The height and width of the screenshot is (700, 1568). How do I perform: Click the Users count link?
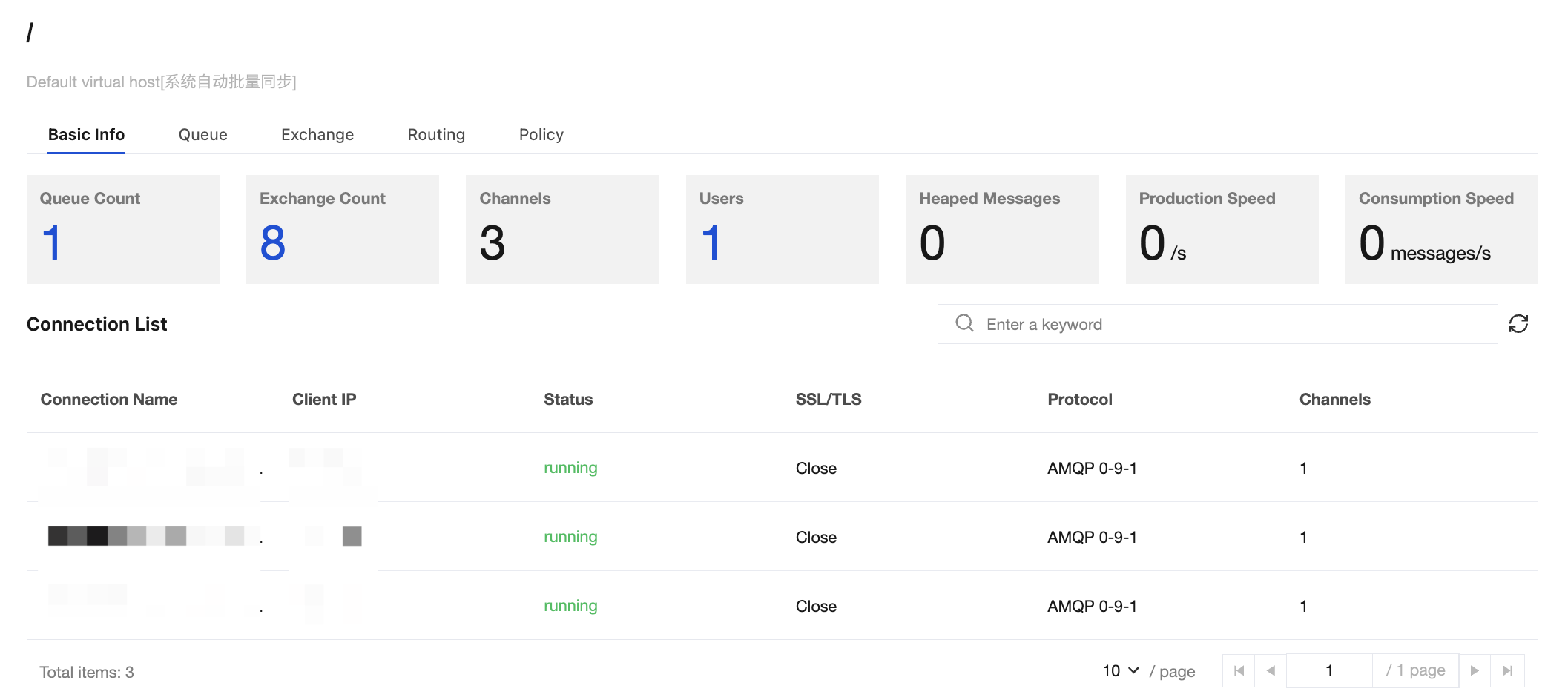(711, 242)
